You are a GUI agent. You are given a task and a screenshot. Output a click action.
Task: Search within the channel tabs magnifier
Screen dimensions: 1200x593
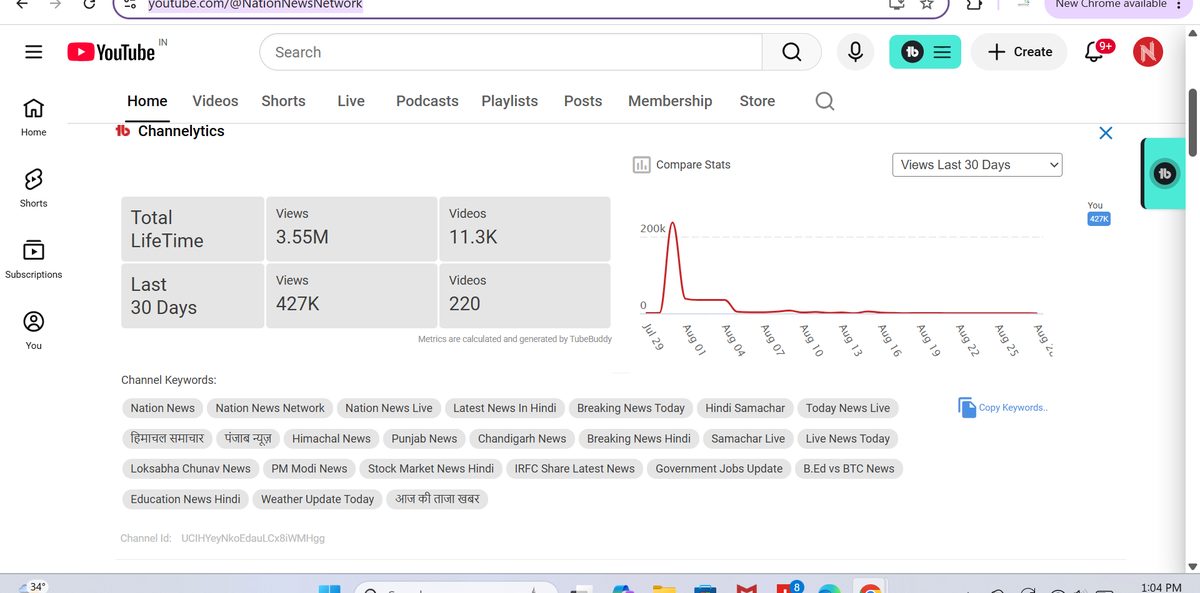824,101
